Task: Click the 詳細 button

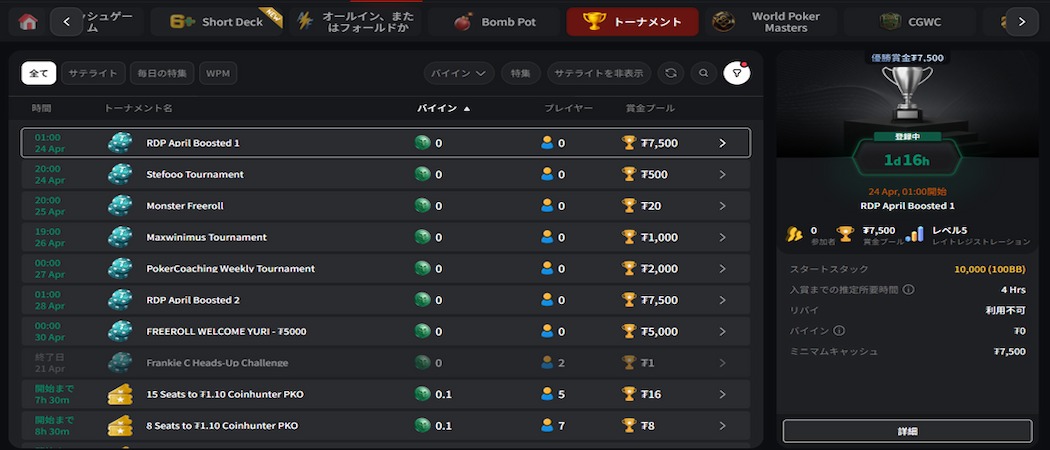Action: [907, 431]
